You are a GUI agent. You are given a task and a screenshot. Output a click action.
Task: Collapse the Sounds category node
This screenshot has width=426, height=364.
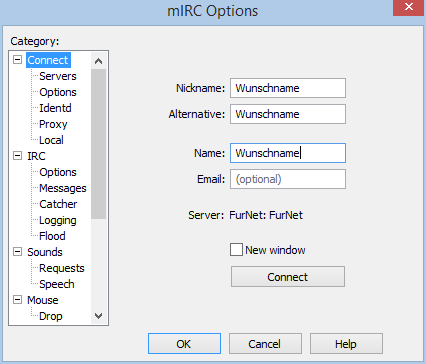point(17,252)
